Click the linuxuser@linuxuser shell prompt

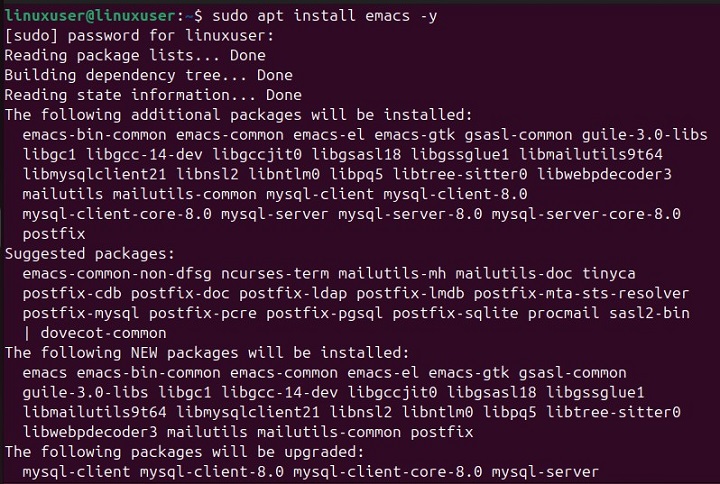pyautogui.click(x=96, y=16)
